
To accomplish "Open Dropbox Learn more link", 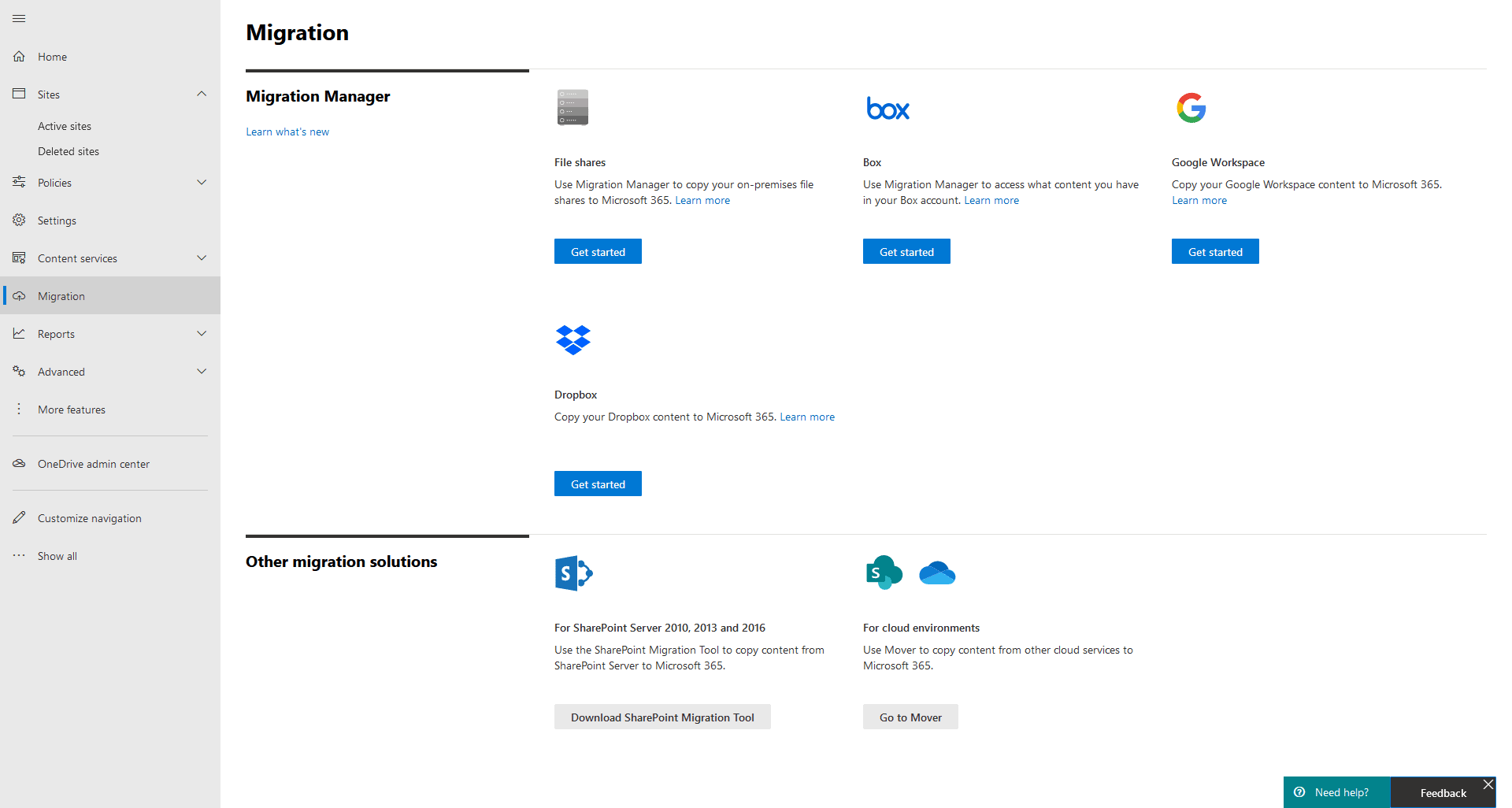I will tap(807, 417).
